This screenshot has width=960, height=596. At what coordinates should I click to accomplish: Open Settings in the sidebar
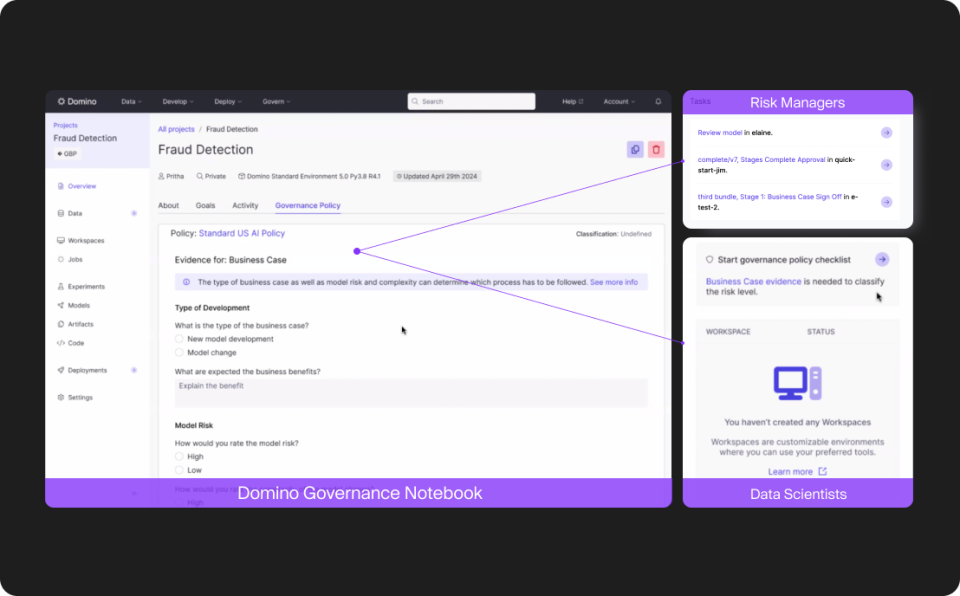75,398
